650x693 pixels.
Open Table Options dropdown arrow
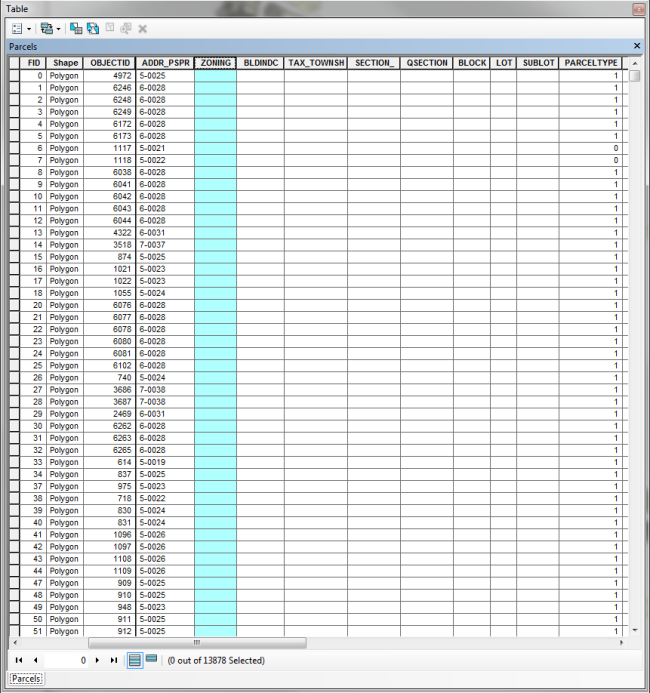point(27,29)
